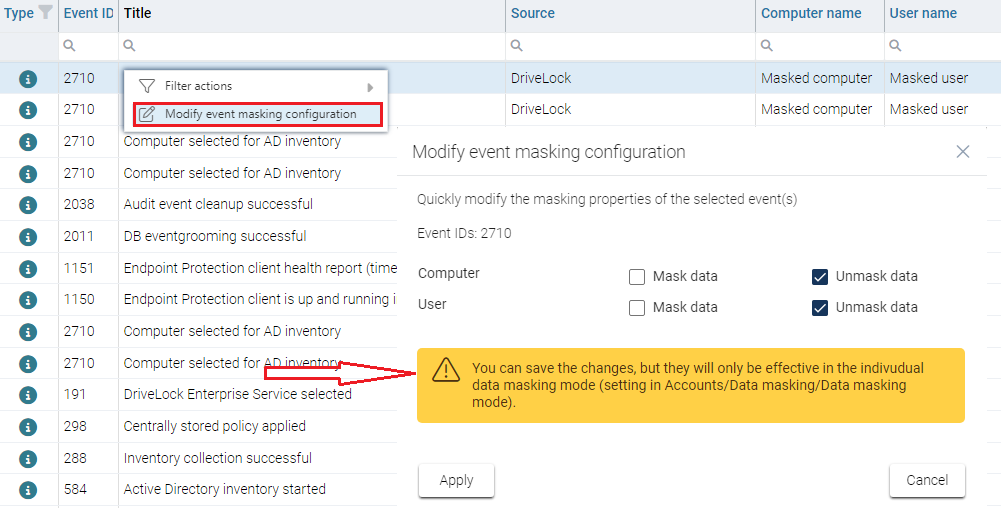Uncheck Unmask data for Computer
Viewport: 1001px width, 508px height.
(x=820, y=277)
